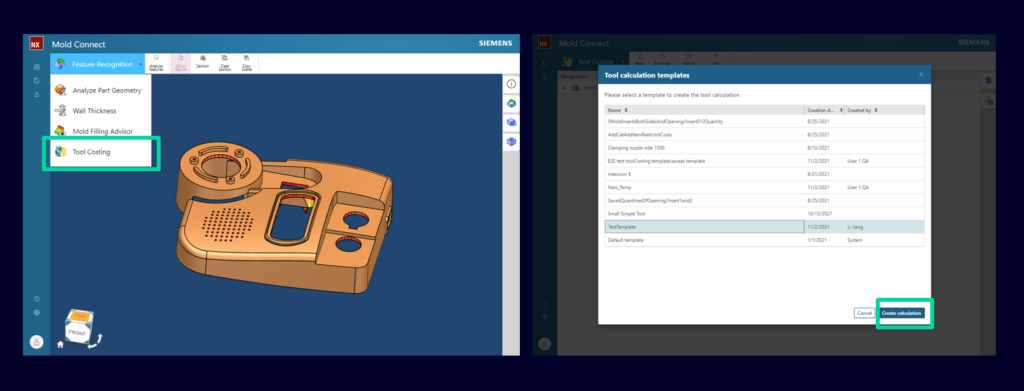Image resolution: width=1024 pixels, height=391 pixels.
Task: Open the info panel icon
Action: (511, 84)
